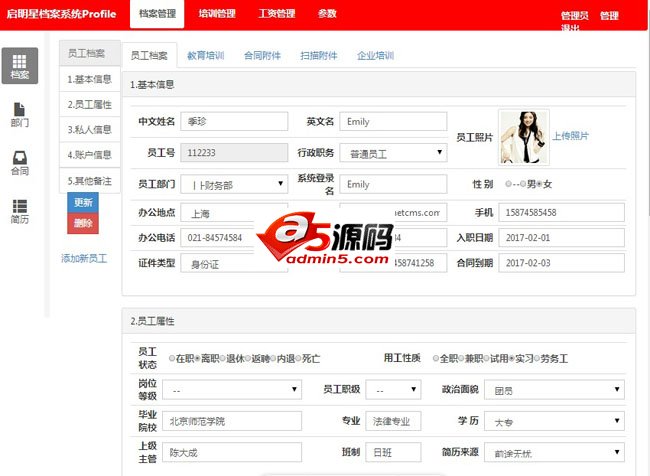Viewport: 650px width, 476px height.
Task: Choose 劳务工 employment type
Action: tap(537, 358)
